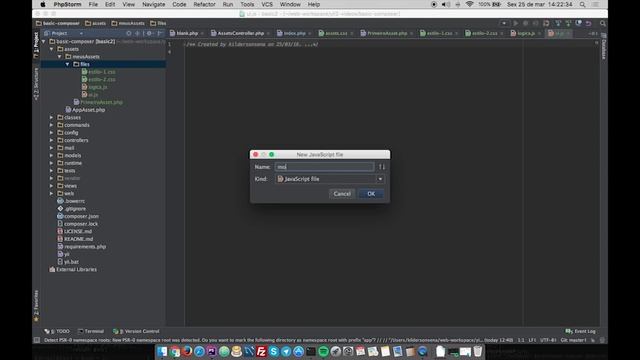Click Spotlight search in macOS menu bar
Screen dimensions: 640x360
pyautogui.click(x=582, y=4)
